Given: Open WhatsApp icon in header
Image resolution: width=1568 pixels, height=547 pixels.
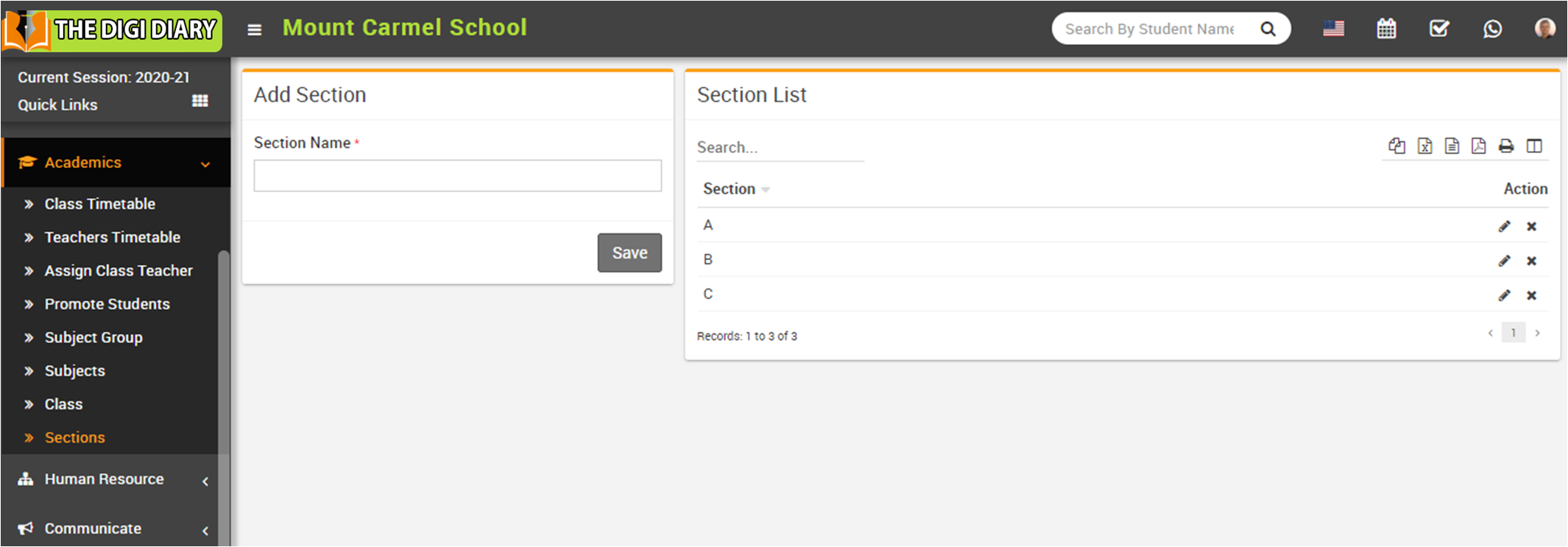Looking at the screenshot, I should 1492,29.
